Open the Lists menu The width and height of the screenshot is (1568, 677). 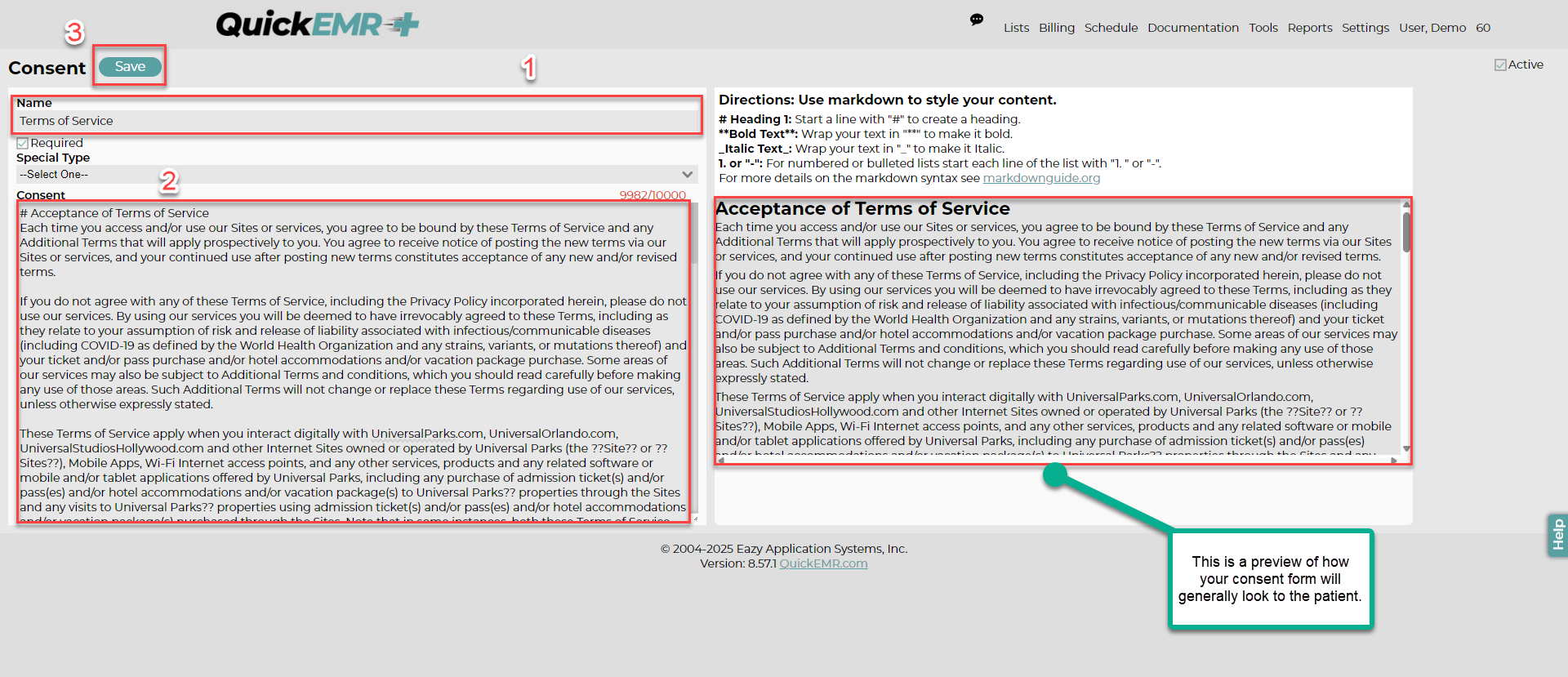click(x=1016, y=28)
